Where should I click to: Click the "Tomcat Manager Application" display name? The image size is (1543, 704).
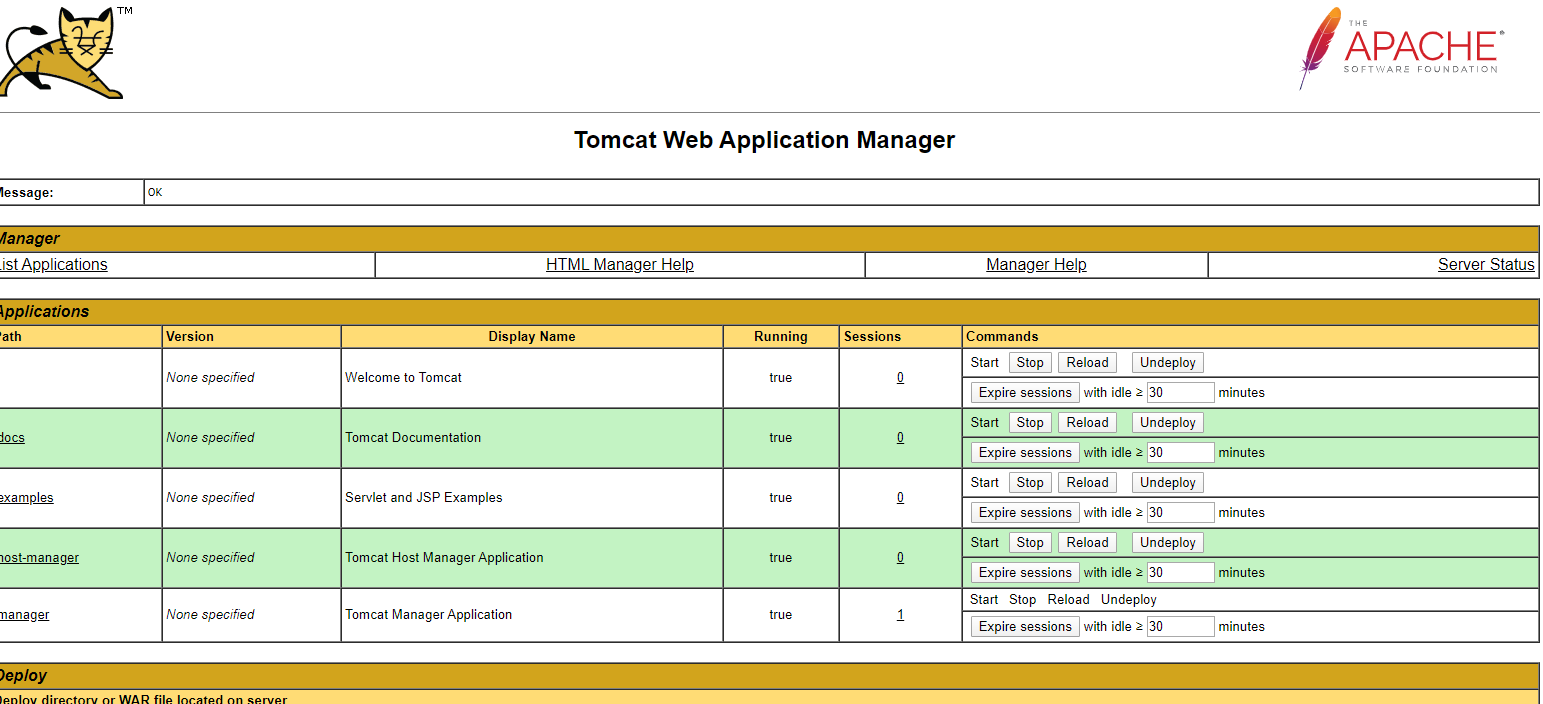point(428,615)
